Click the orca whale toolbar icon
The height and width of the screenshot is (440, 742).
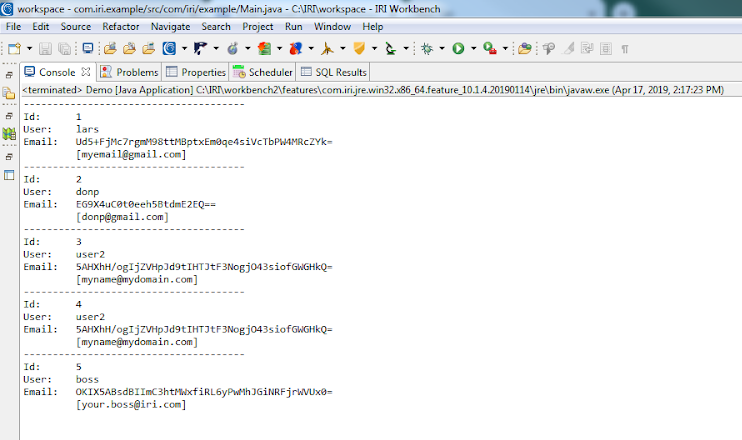point(200,48)
